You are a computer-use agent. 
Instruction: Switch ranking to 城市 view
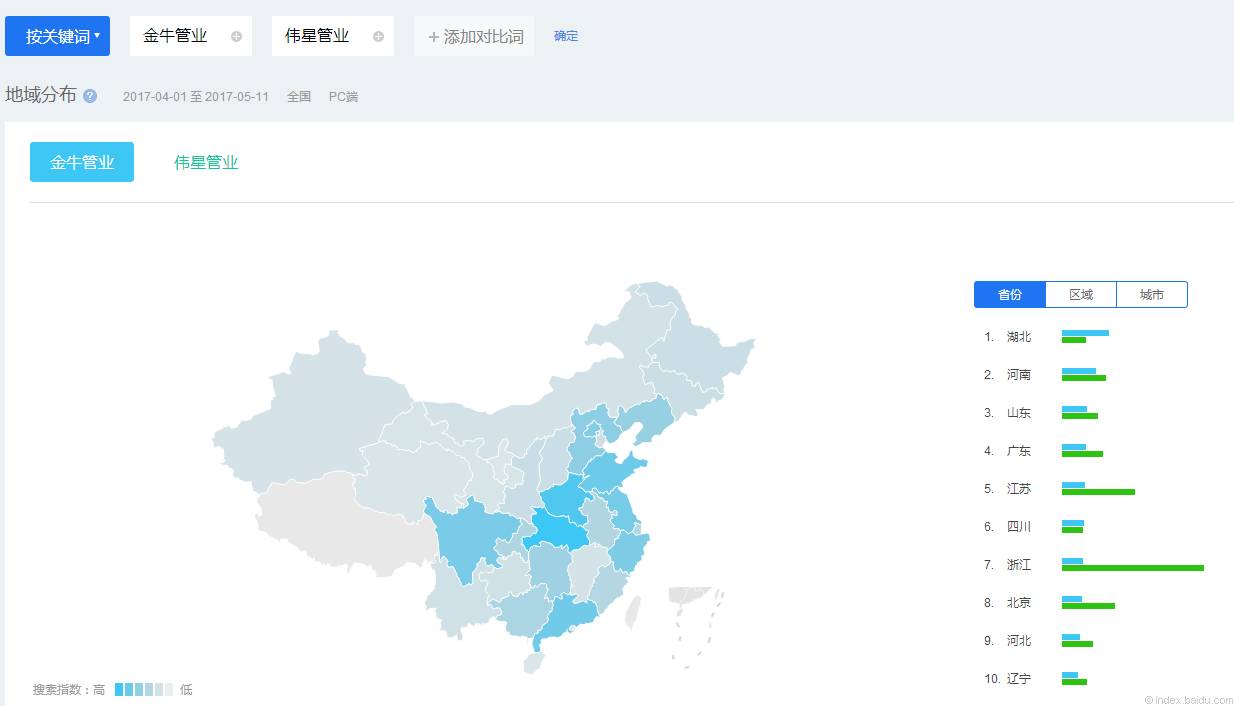(1152, 295)
